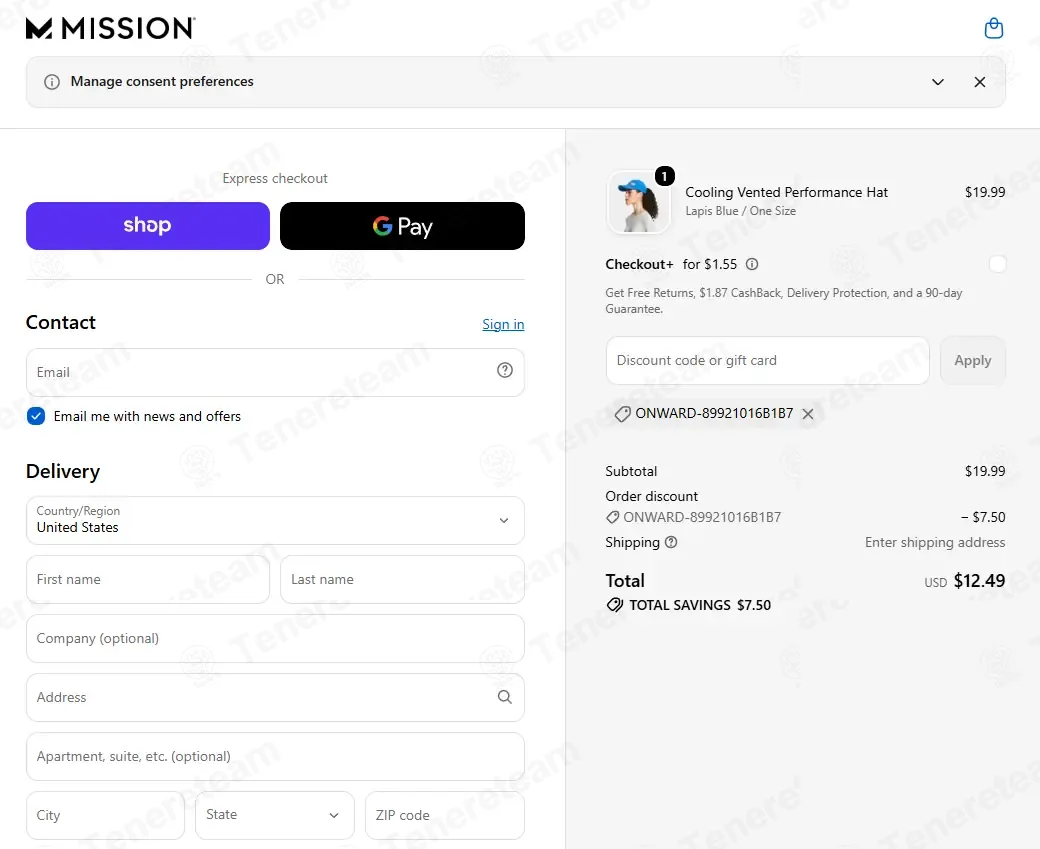Click the address search magnifier icon
The width and height of the screenshot is (1040, 849).
point(505,697)
